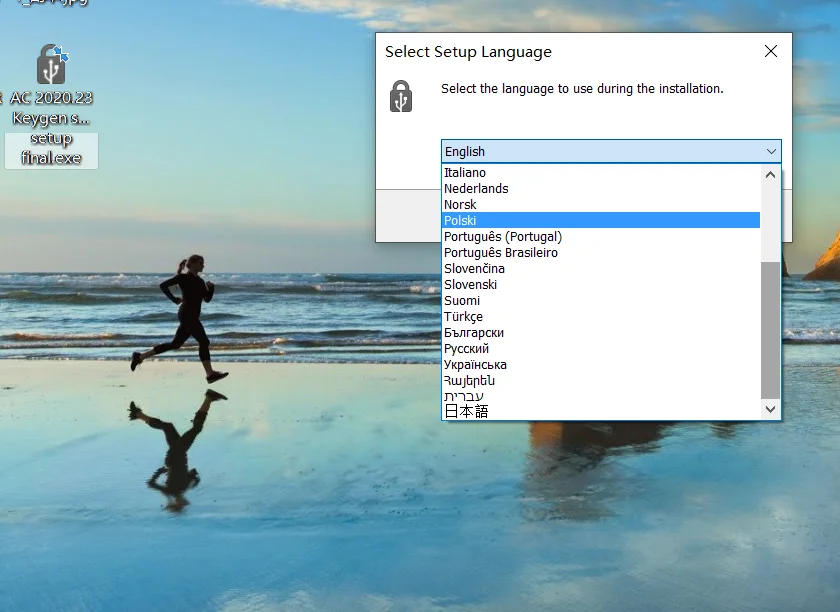Click the list scrollbar up arrow
Viewport: 840px width, 612px height.
click(x=770, y=175)
